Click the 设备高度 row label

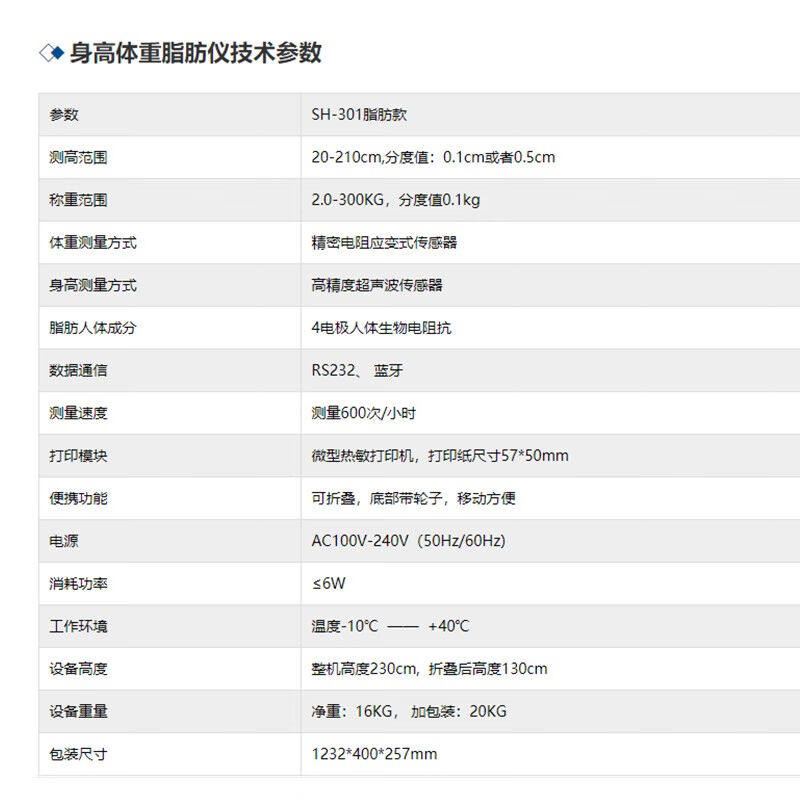[x=78, y=668]
